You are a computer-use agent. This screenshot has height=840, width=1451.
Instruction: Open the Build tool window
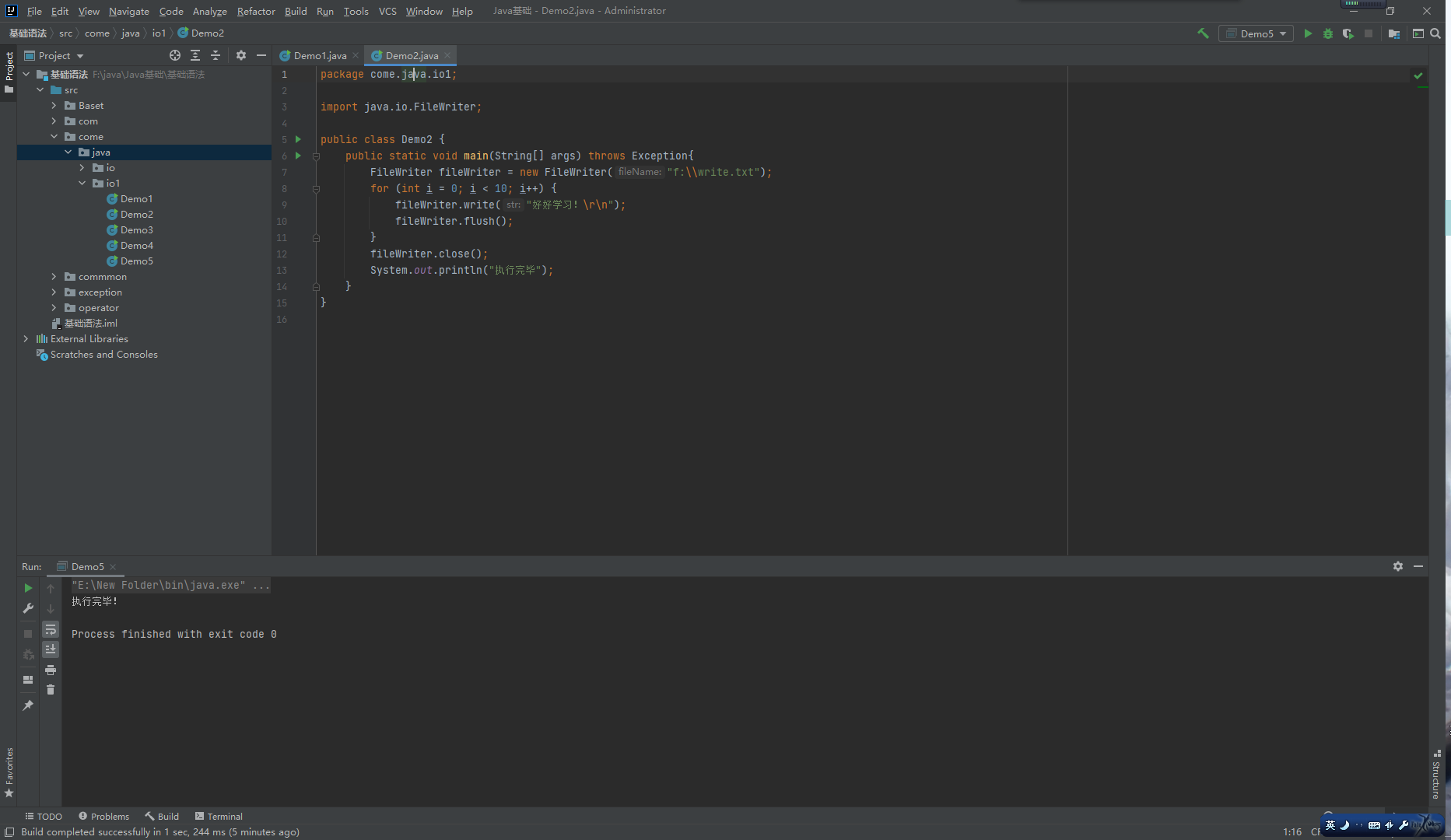[x=162, y=817]
